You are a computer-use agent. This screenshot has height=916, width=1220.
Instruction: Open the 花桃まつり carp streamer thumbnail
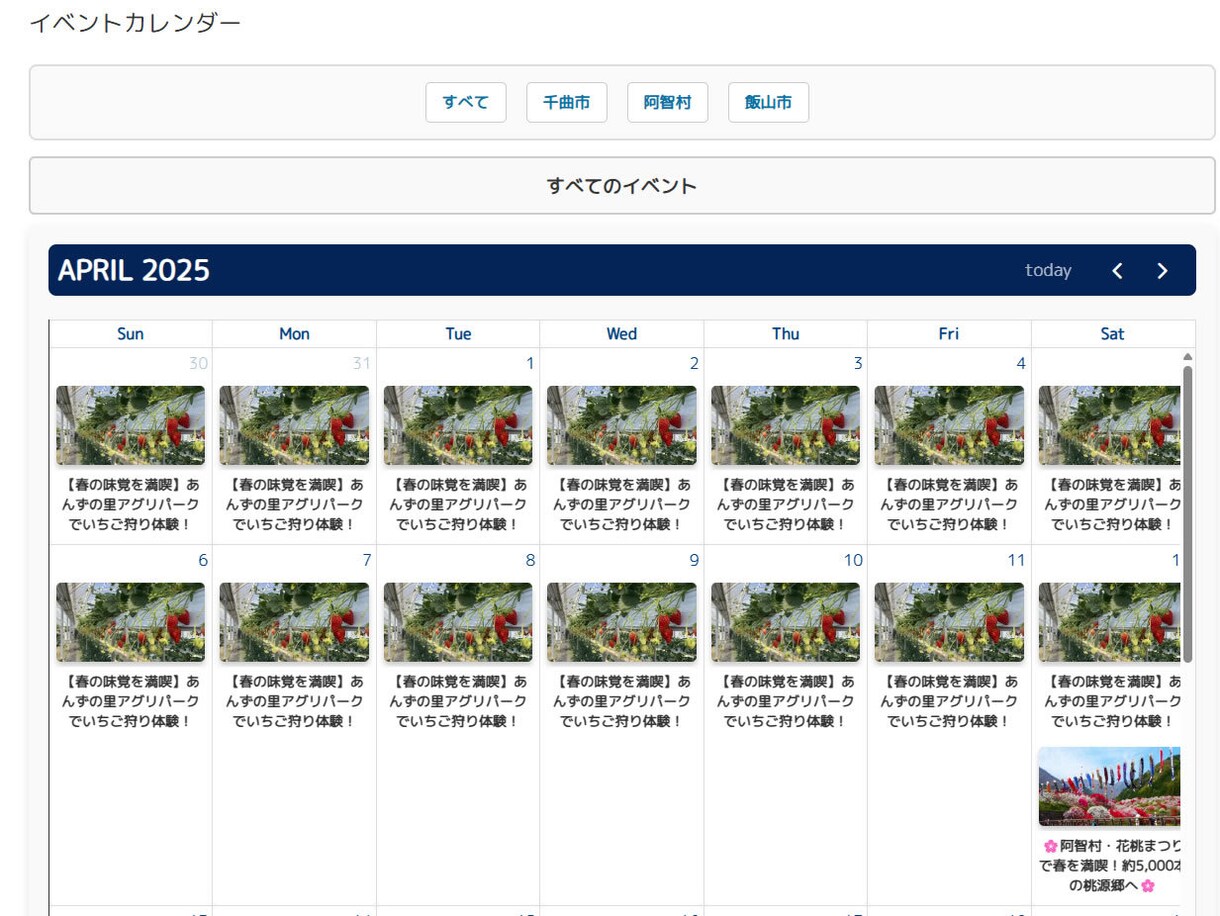point(1110,786)
